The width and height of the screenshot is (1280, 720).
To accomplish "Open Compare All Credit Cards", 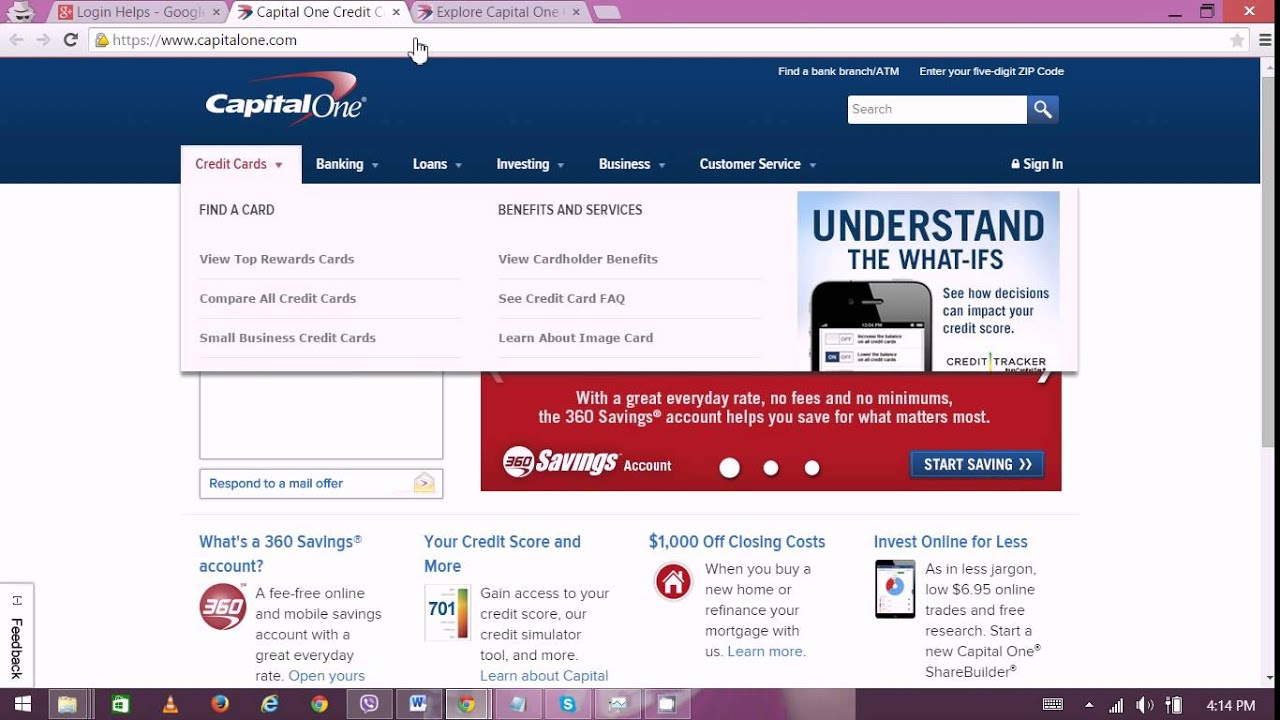I will pyautogui.click(x=278, y=298).
